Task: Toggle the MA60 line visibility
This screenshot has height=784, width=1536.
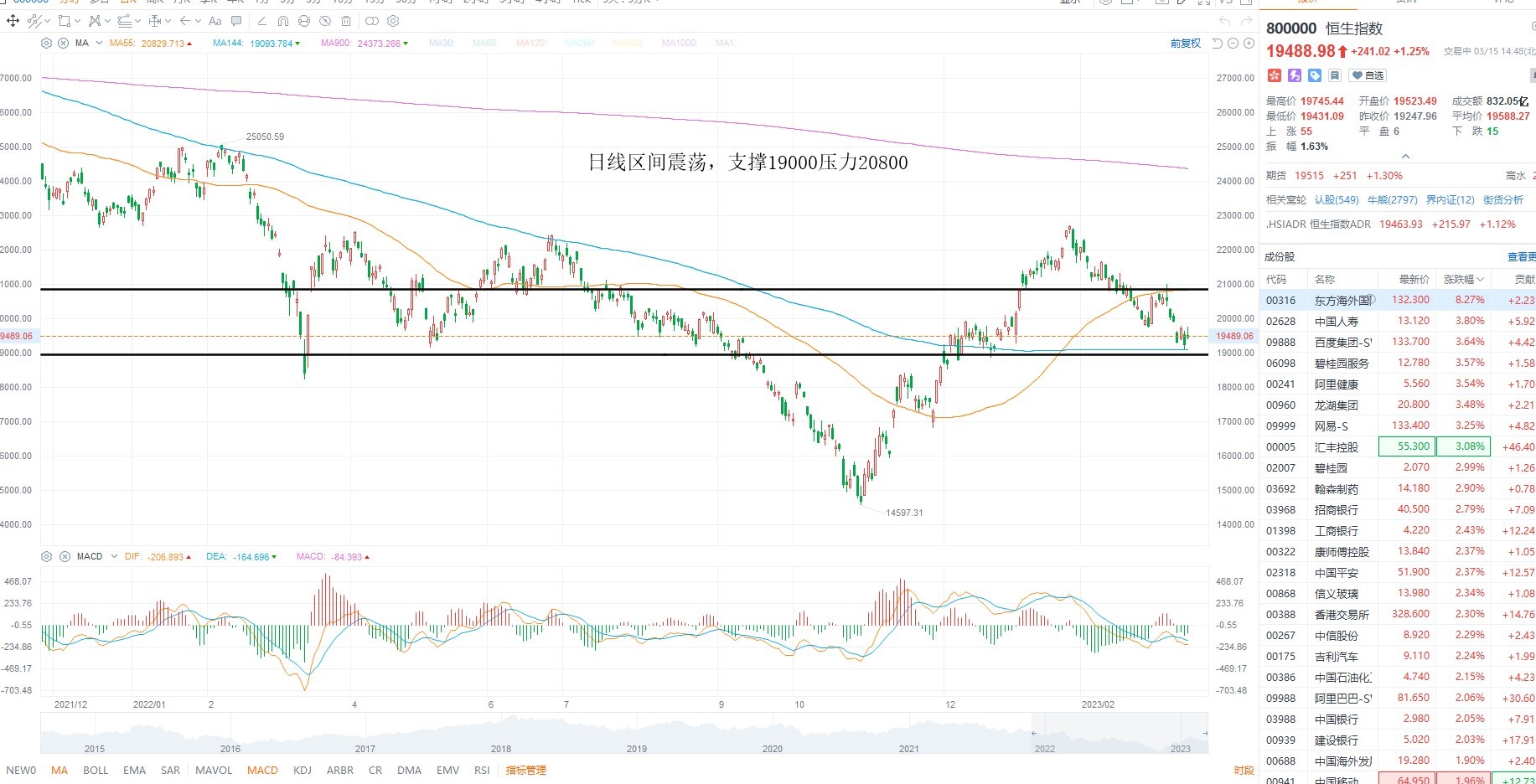Action: (484, 43)
